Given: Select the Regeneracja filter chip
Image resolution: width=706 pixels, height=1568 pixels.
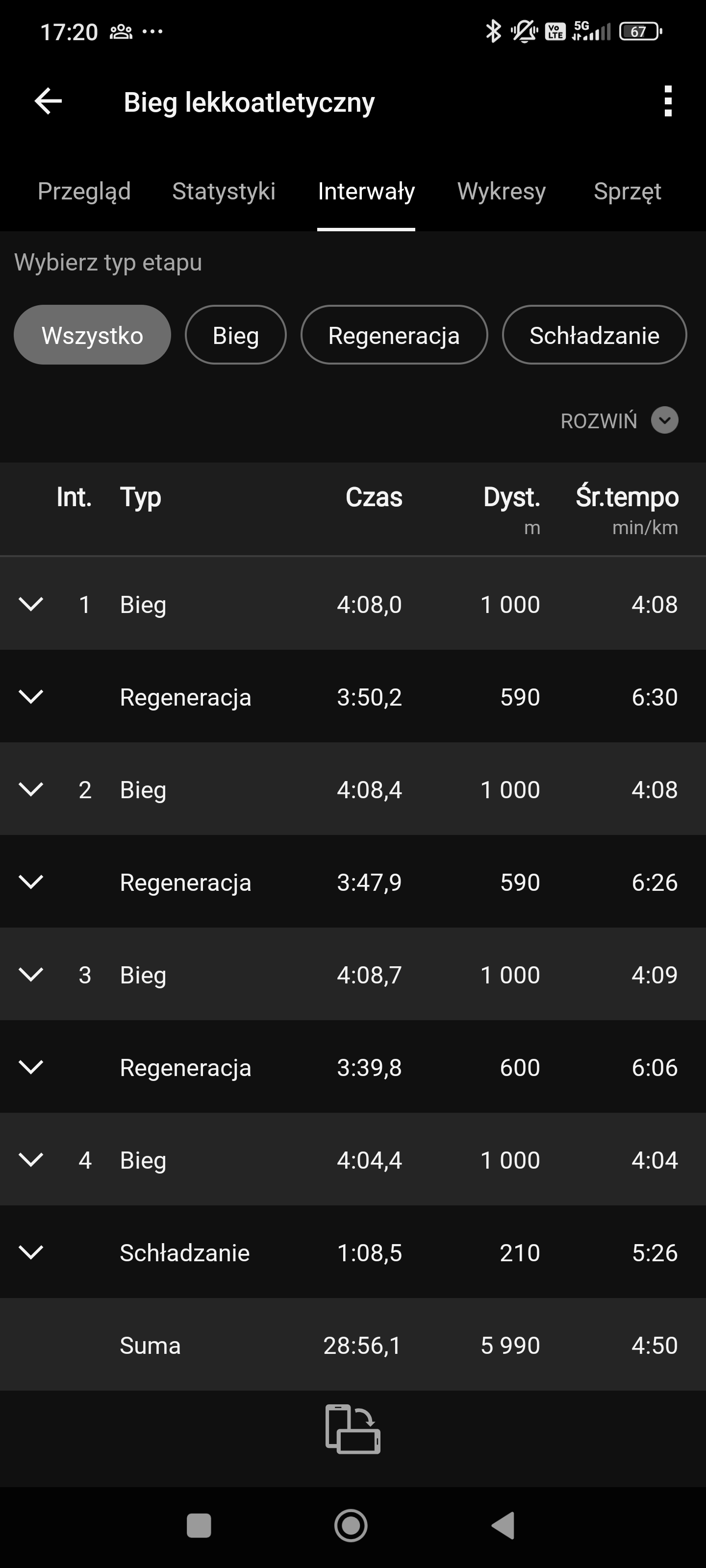Looking at the screenshot, I should (394, 335).
